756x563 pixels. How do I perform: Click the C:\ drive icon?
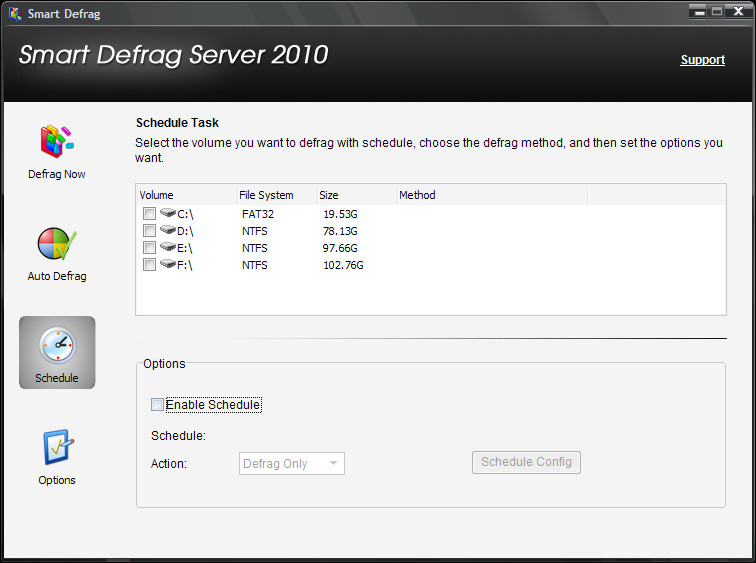pyautogui.click(x=168, y=213)
